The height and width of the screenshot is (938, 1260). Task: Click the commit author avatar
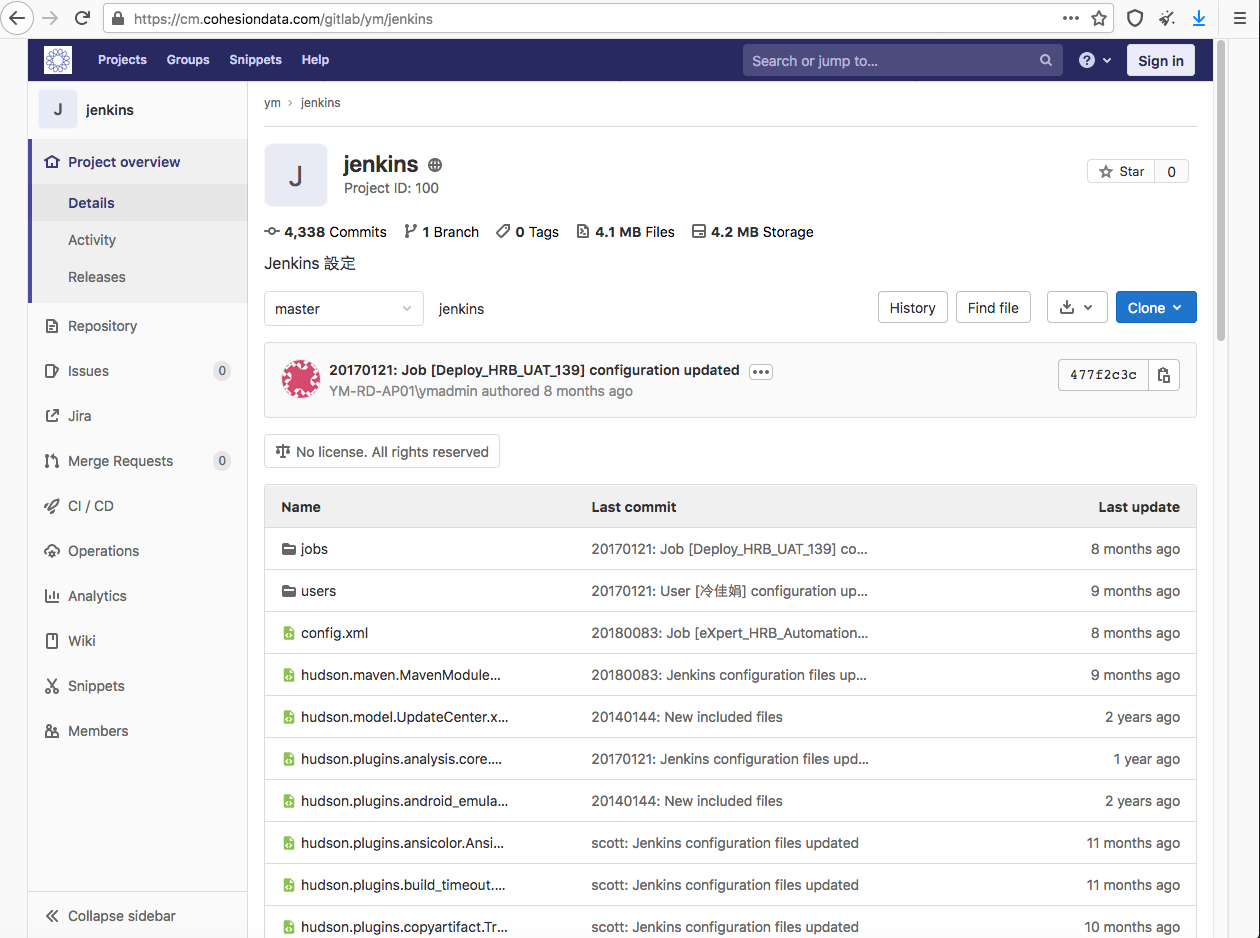300,380
